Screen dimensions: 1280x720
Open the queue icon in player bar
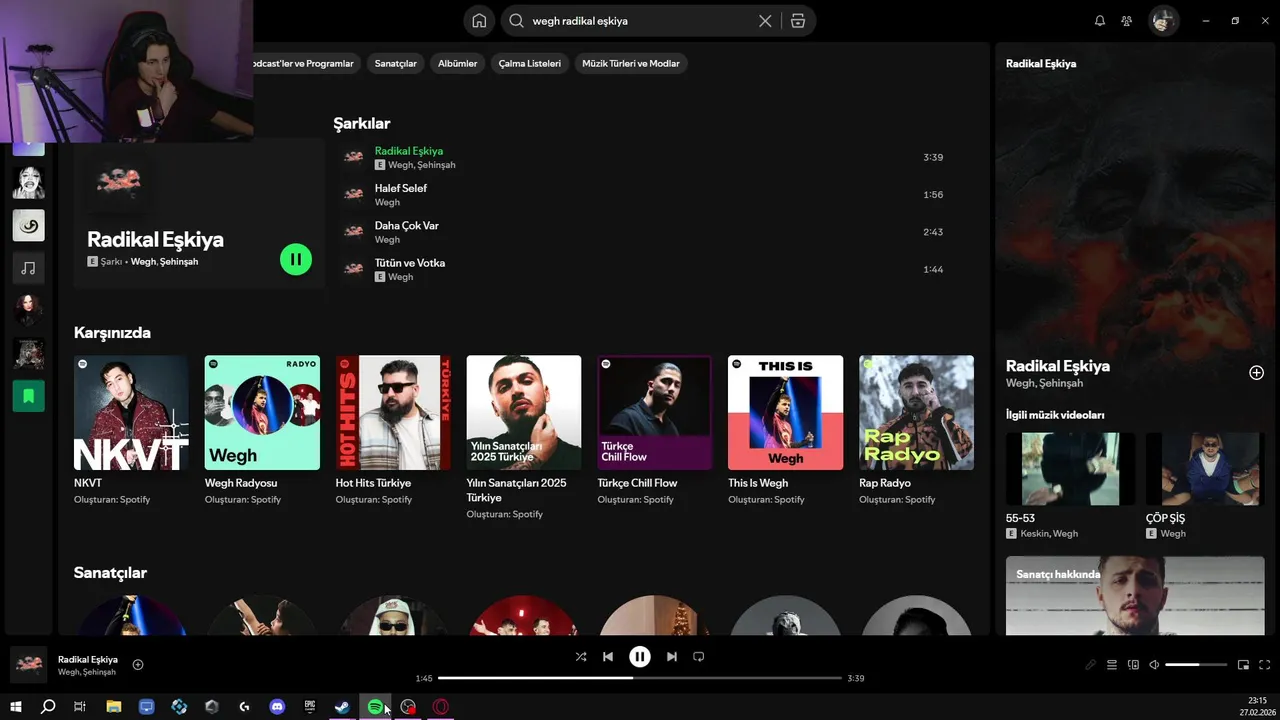[1112, 665]
